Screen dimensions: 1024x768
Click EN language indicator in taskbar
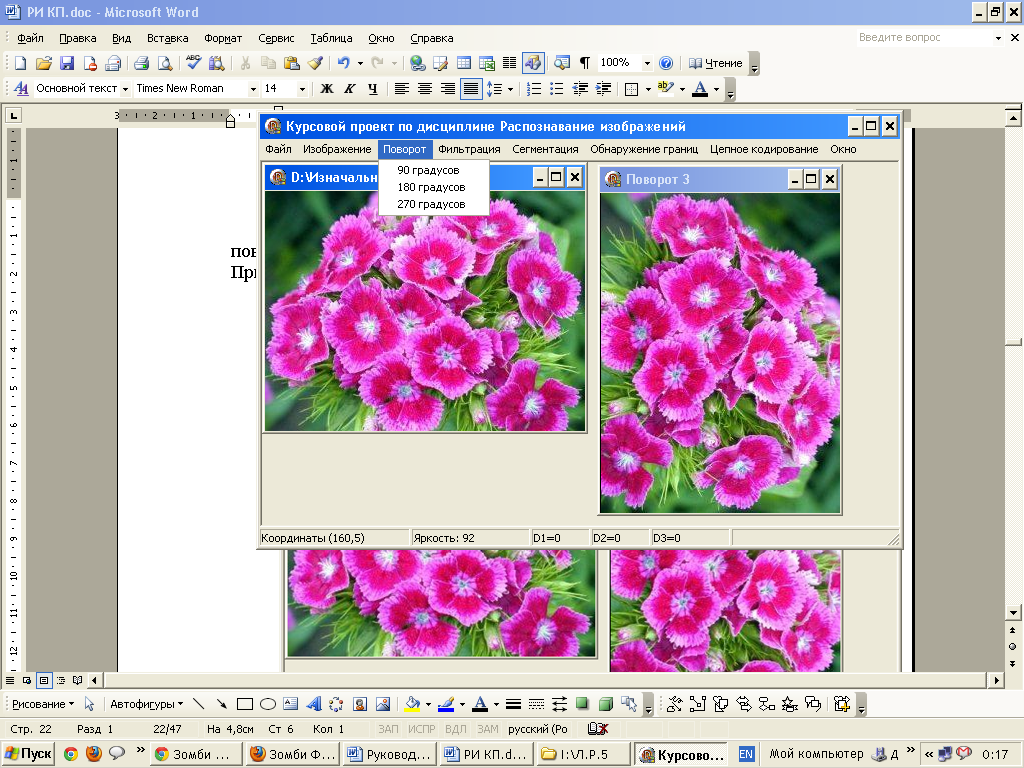tap(745, 754)
